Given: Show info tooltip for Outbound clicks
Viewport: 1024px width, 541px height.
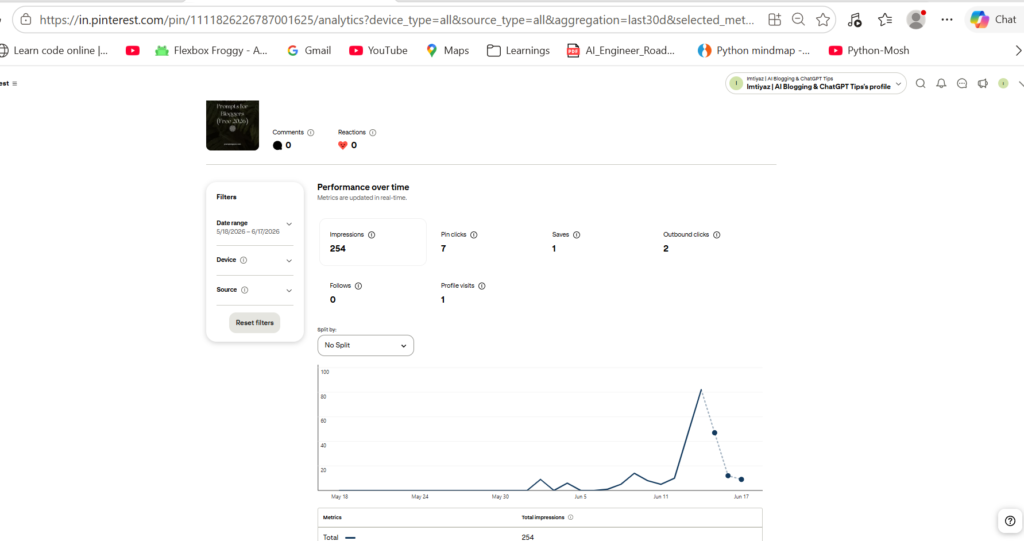Looking at the screenshot, I should point(717,235).
